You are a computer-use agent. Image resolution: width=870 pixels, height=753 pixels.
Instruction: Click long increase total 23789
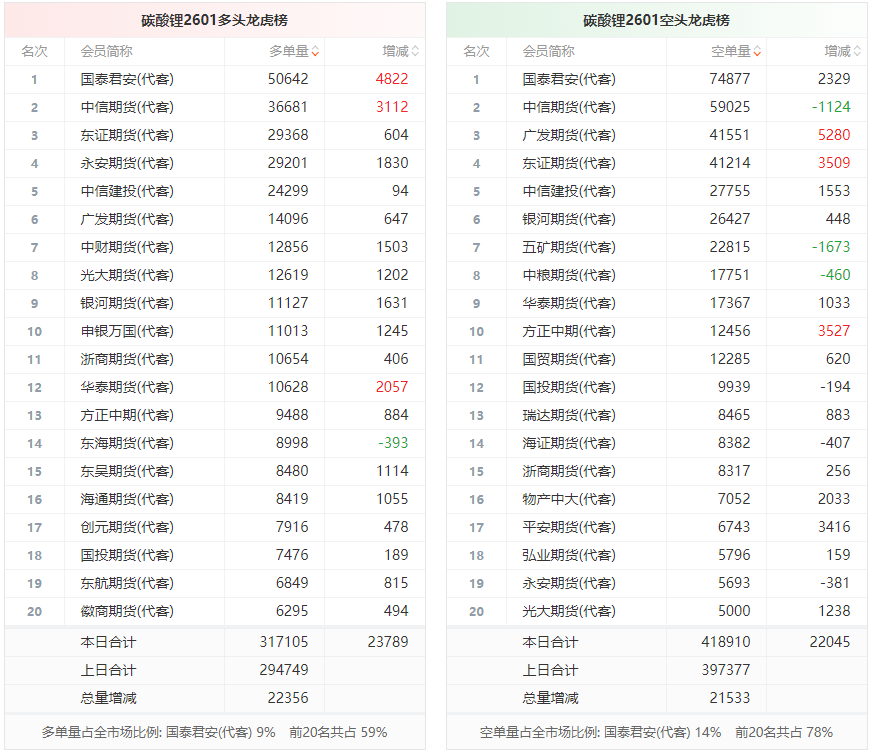[x=388, y=642]
